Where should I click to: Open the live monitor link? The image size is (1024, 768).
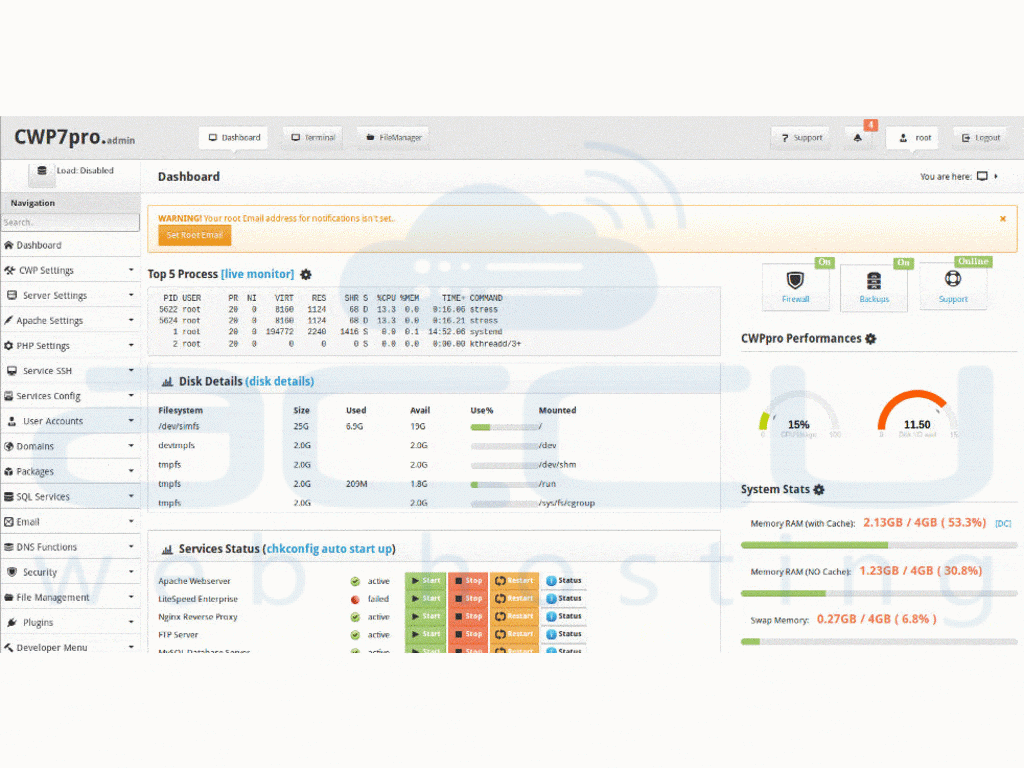(257, 274)
